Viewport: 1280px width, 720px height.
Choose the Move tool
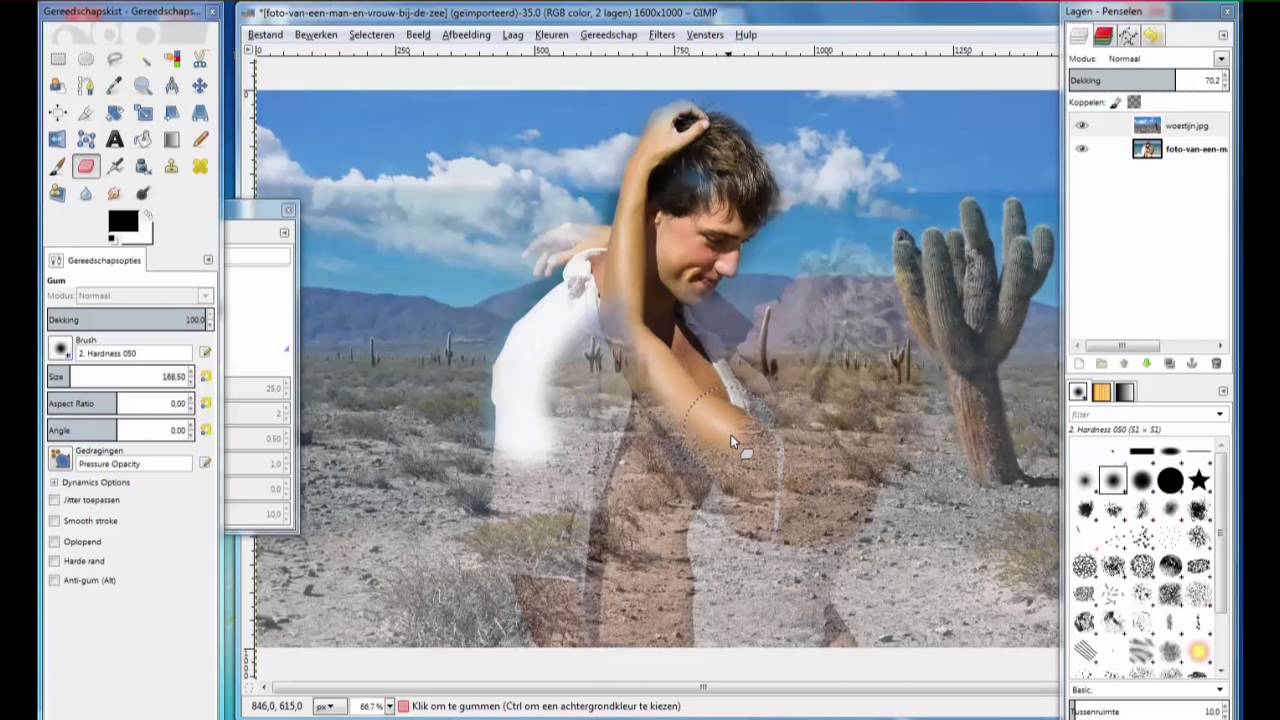[200, 86]
